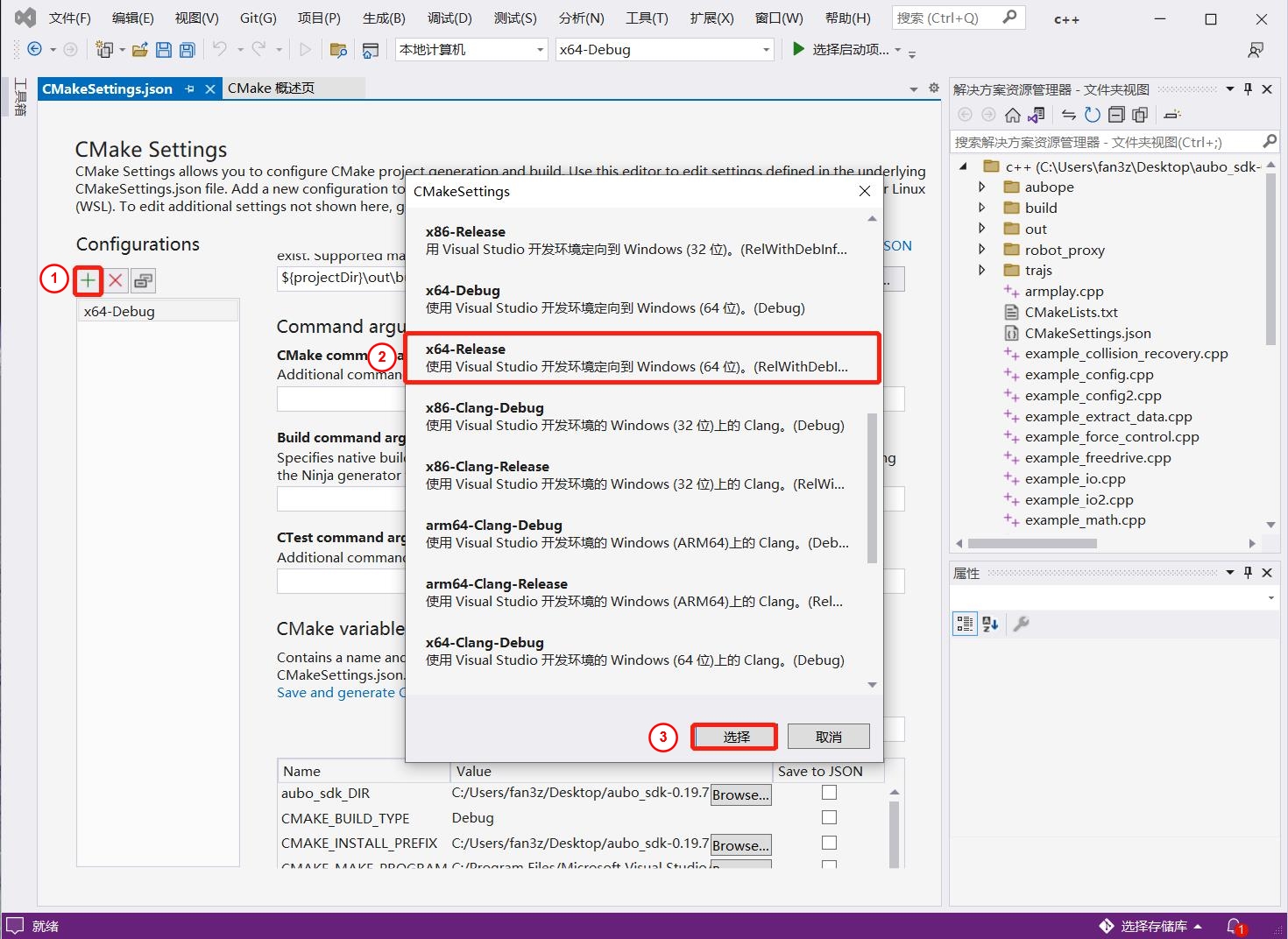Click the Home icon in Solution Explorer
The image size is (1288, 939).
1013,115
